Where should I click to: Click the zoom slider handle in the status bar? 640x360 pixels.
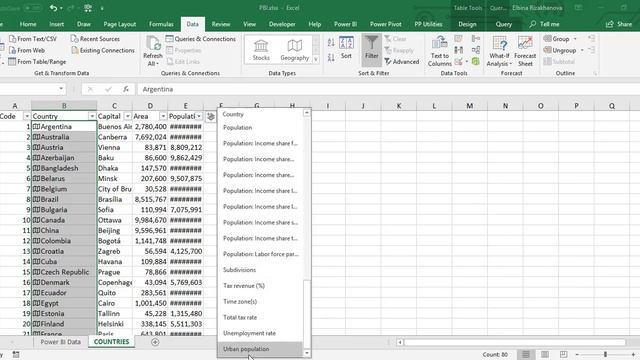[606, 354]
